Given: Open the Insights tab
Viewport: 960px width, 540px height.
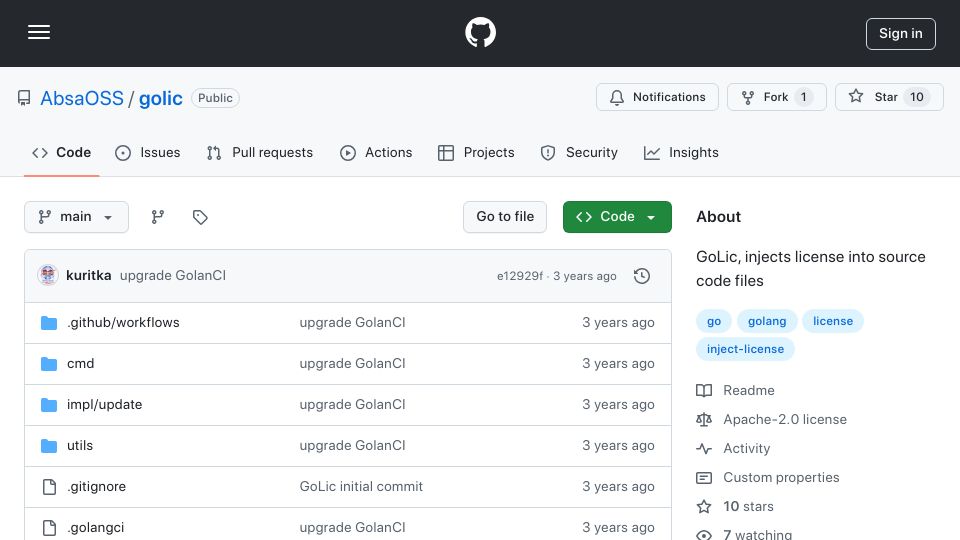Looking at the screenshot, I should [x=681, y=152].
